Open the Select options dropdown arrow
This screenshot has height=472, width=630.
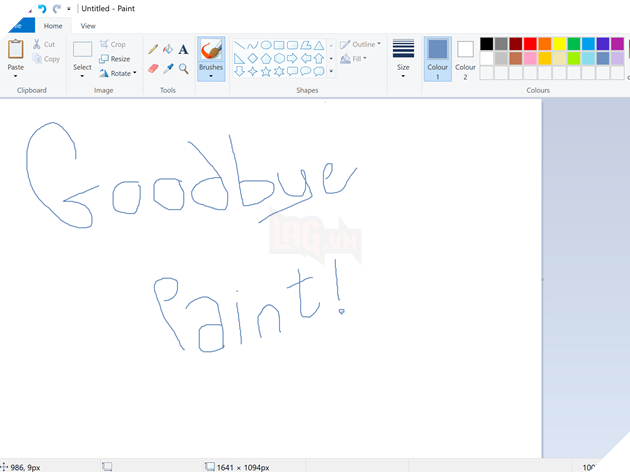click(82, 76)
